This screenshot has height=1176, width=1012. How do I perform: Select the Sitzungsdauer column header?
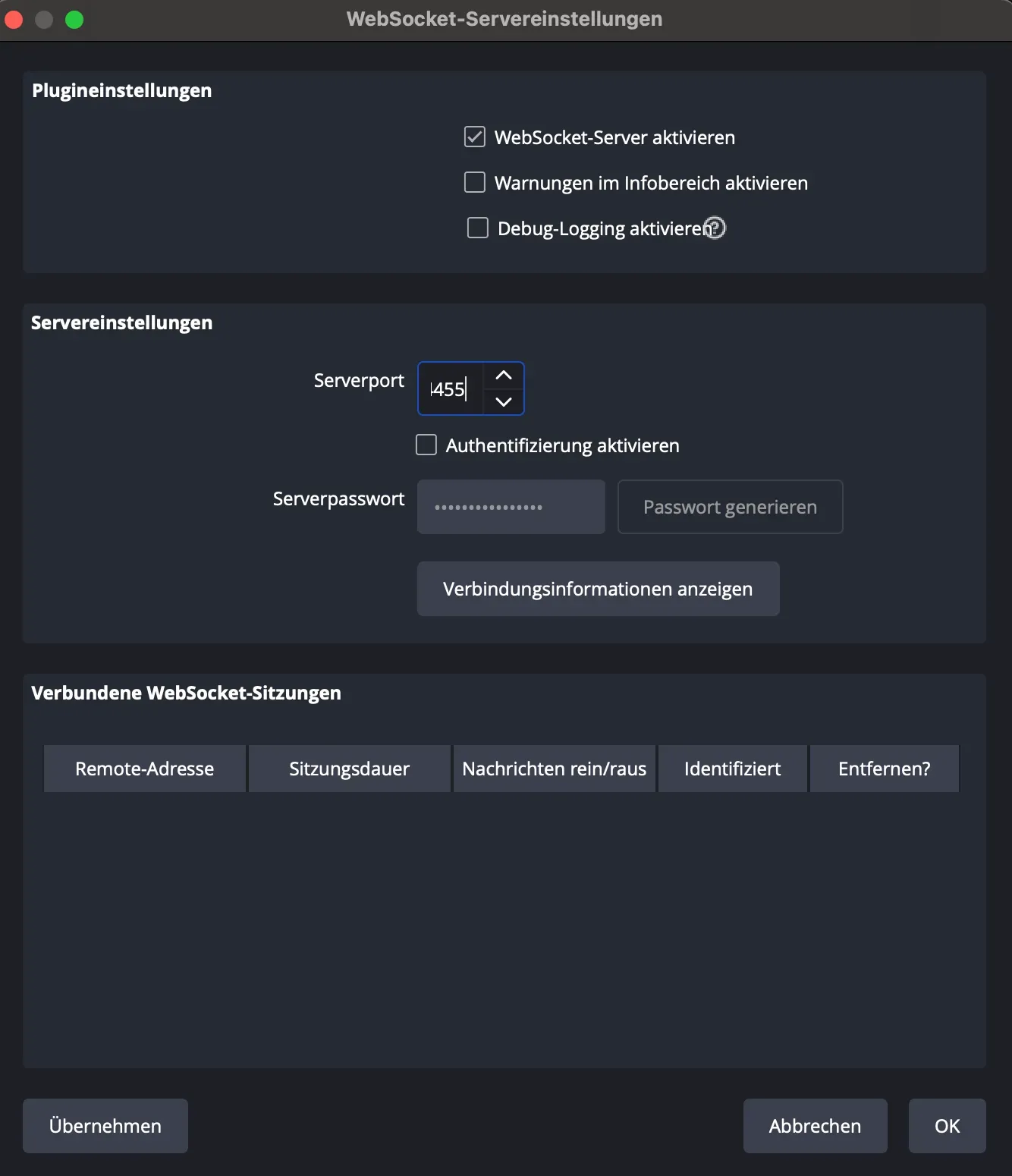(x=348, y=768)
